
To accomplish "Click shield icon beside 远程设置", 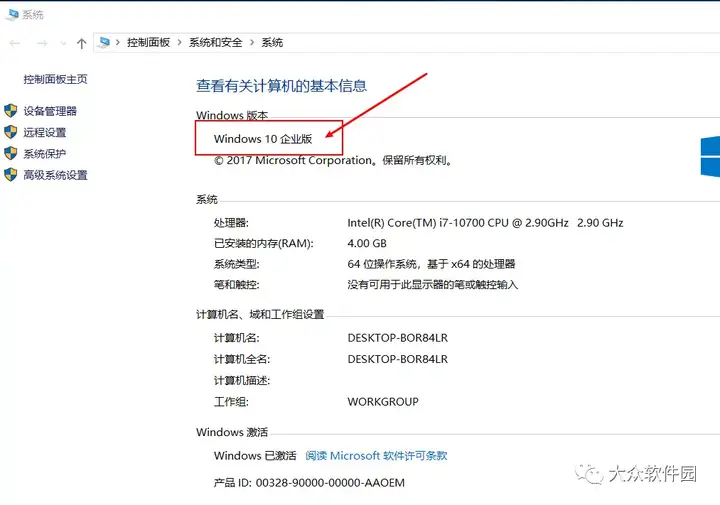I will 11,132.
